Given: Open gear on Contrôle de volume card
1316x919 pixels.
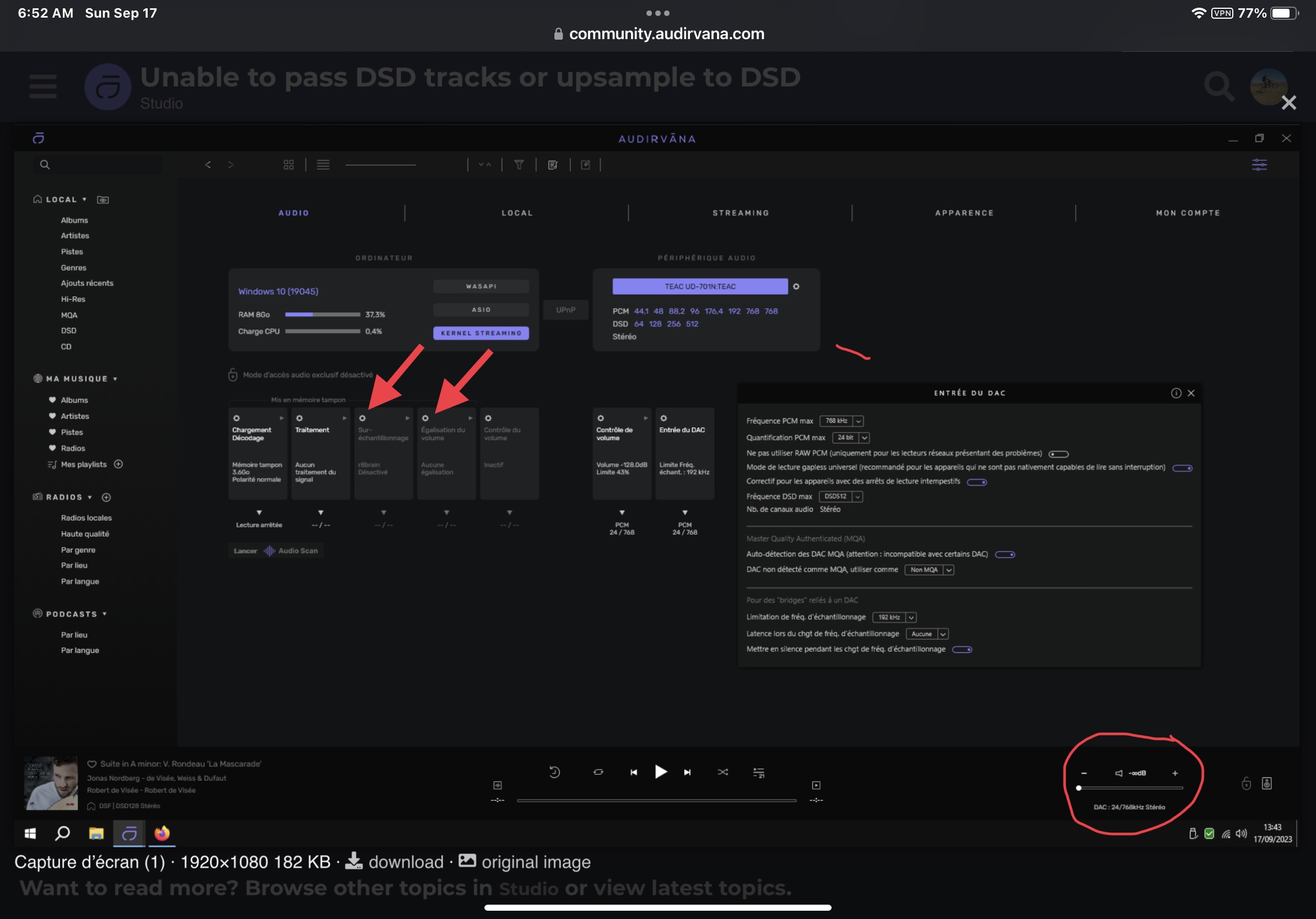Looking at the screenshot, I should pos(601,418).
